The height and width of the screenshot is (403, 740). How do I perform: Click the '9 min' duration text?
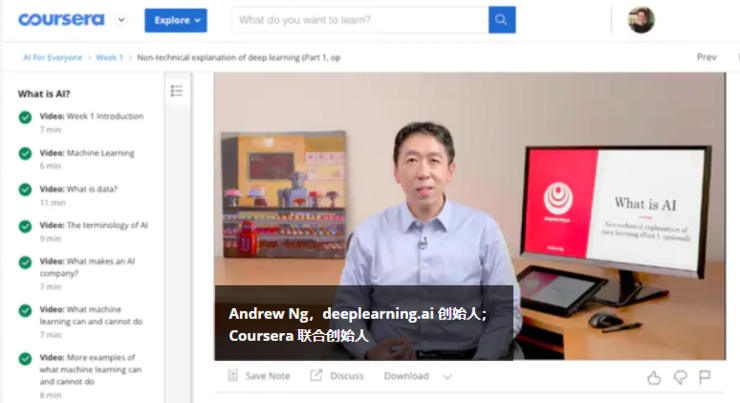(50, 238)
